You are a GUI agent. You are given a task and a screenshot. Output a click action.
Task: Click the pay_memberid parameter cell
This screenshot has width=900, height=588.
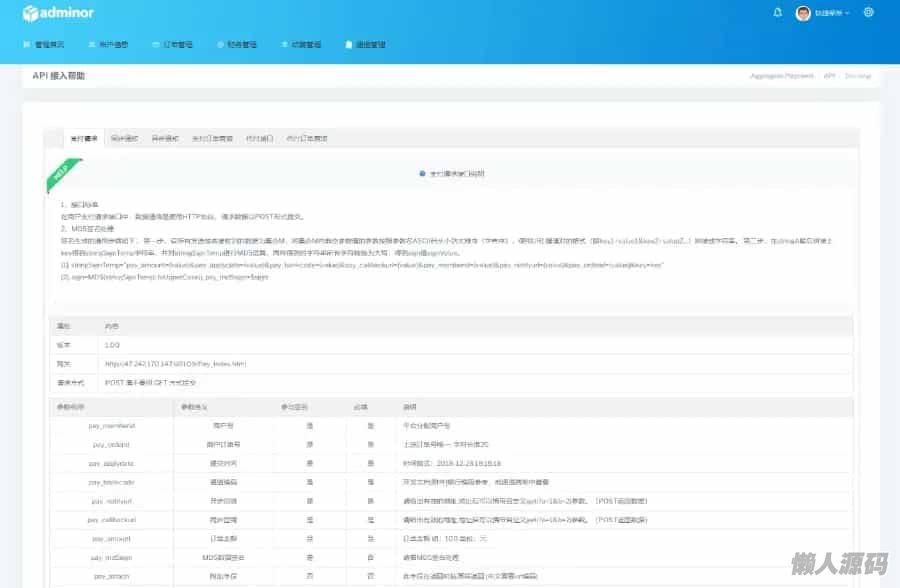pos(112,425)
